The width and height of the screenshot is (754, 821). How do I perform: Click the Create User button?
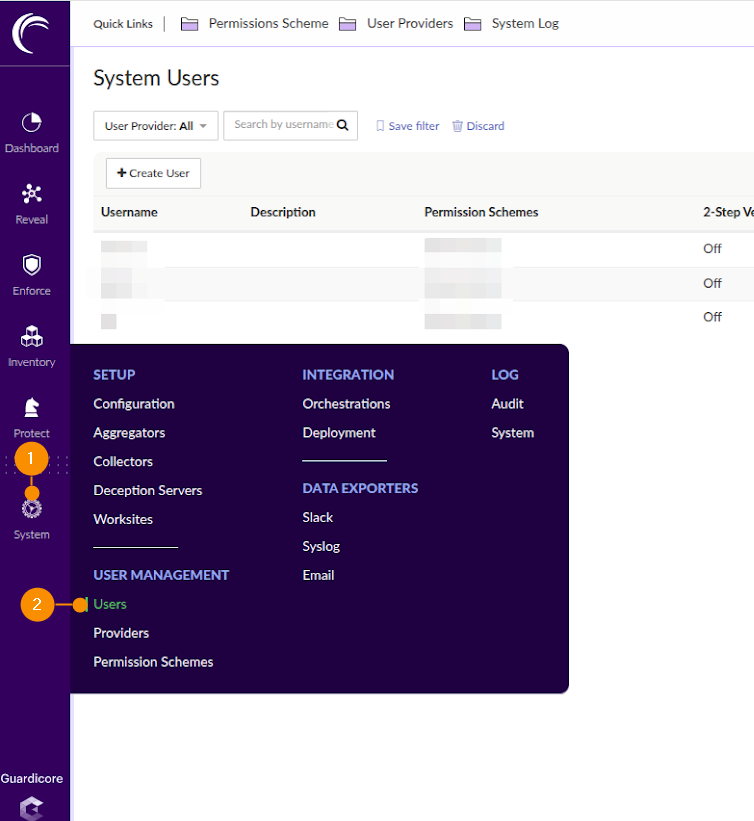(153, 173)
